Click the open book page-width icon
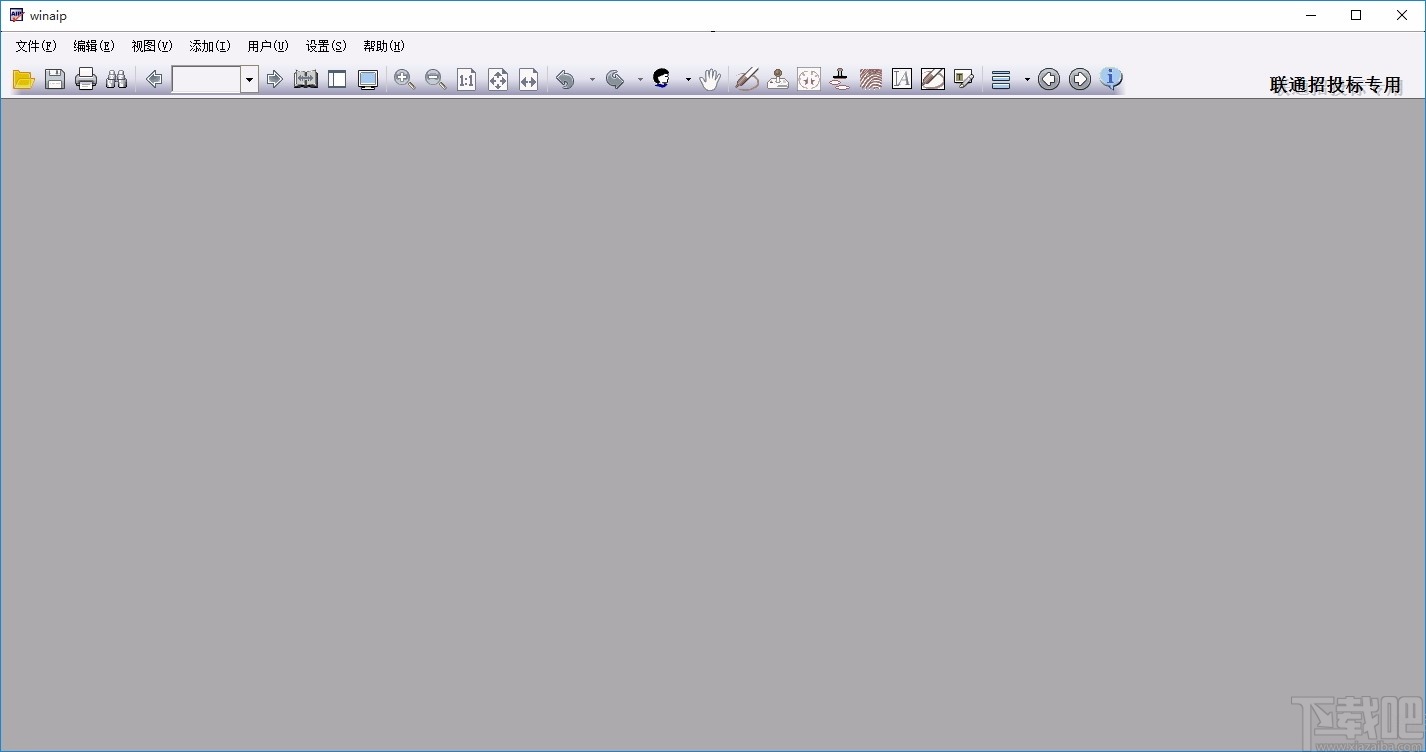Image resolution: width=1426 pixels, height=752 pixels. (x=306, y=79)
